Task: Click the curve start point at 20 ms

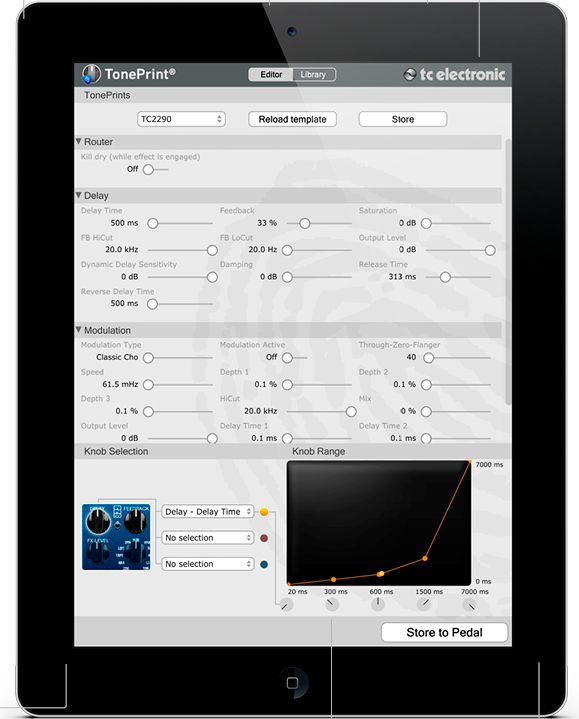Action: point(289,584)
